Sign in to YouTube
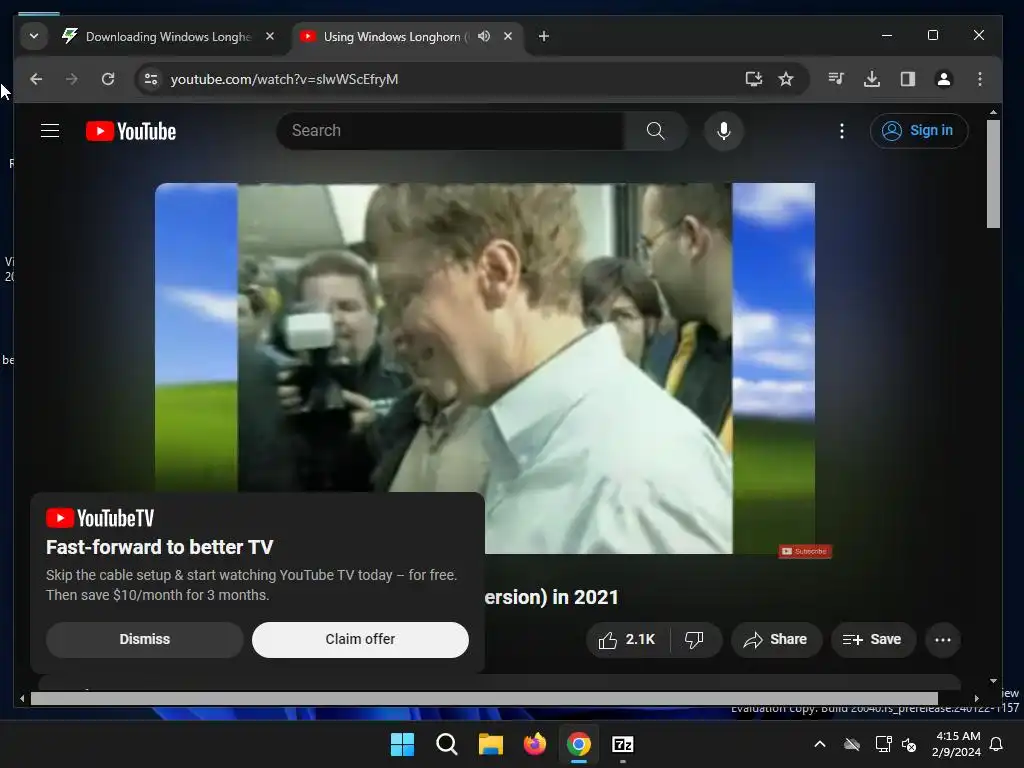 pos(919,131)
